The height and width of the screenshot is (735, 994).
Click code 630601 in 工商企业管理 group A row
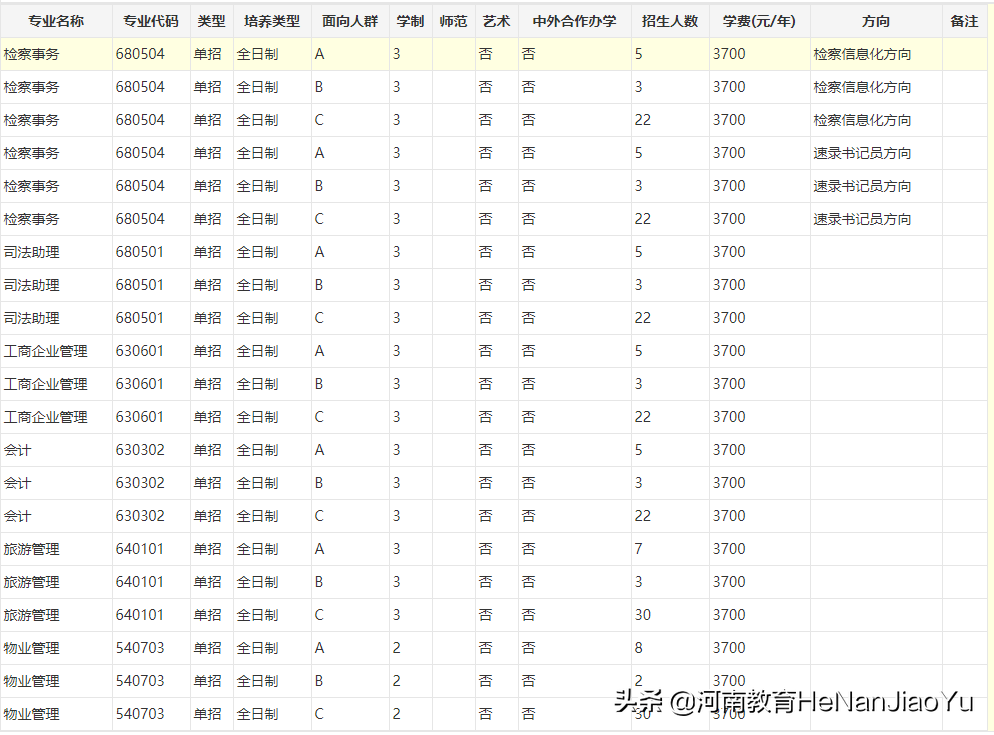coord(139,351)
